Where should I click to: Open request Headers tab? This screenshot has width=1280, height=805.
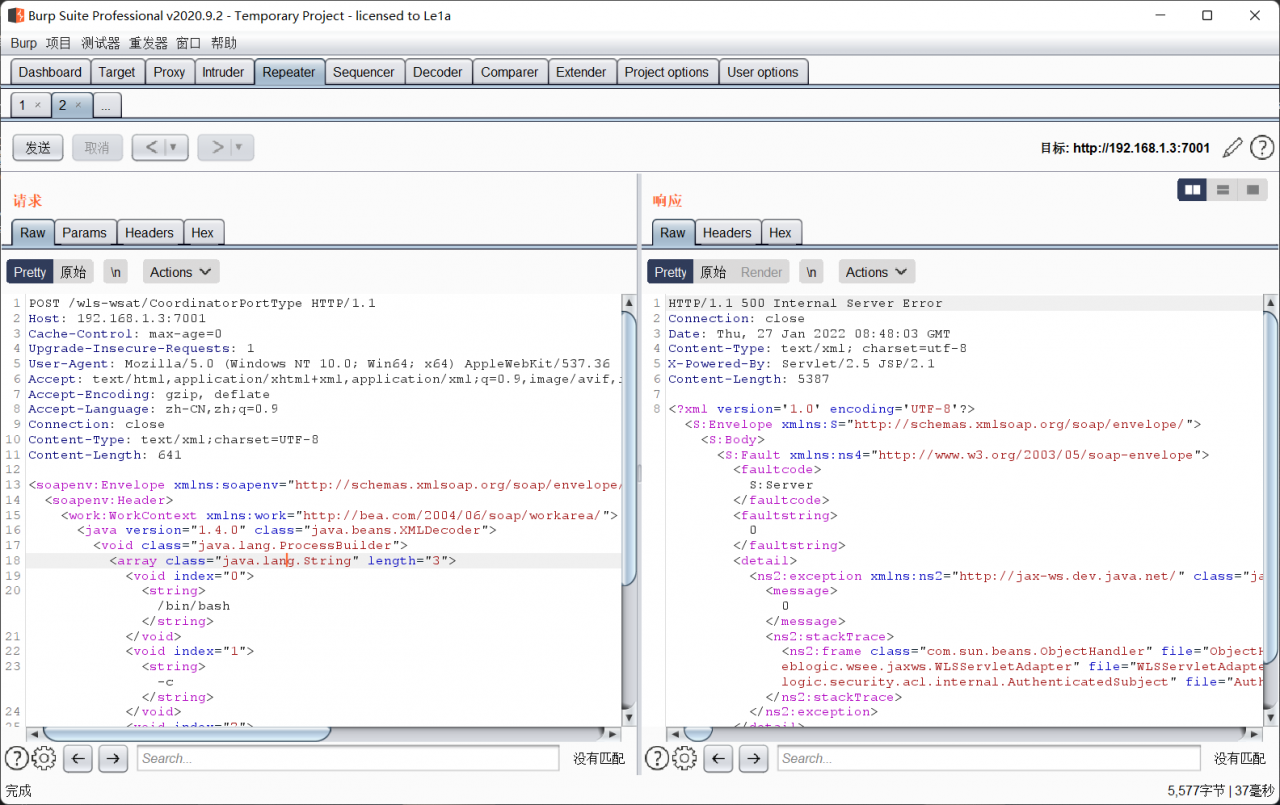149,232
